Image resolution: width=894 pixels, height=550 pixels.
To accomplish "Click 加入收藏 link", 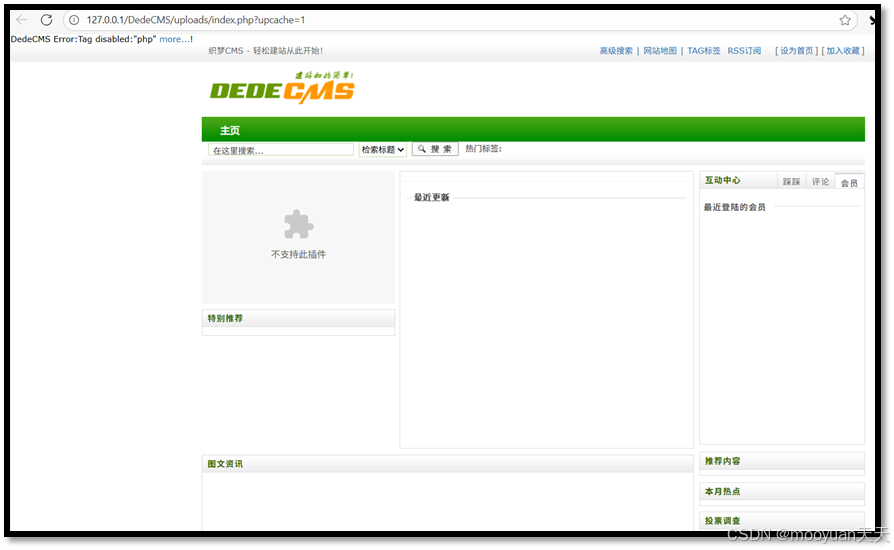I will (843, 51).
